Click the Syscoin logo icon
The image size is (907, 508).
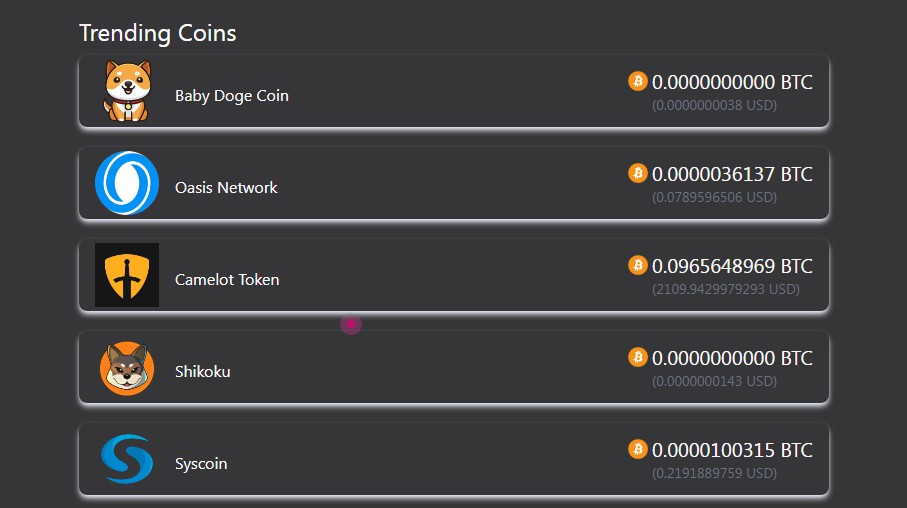coord(127,459)
